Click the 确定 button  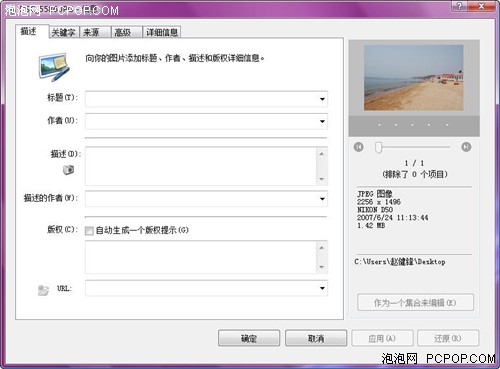(x=249, y=338)
